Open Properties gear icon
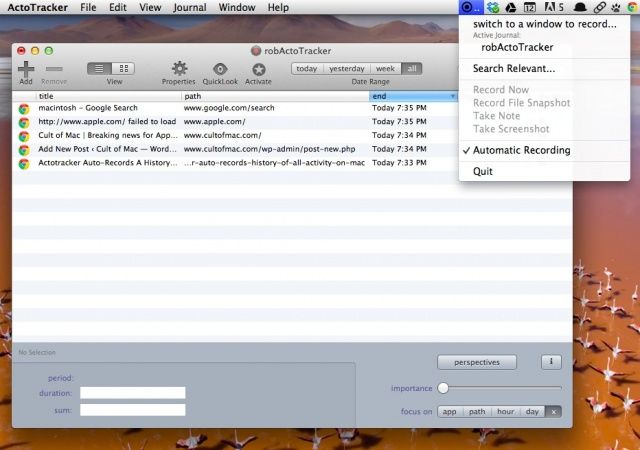This screenshot has height=450, width=640. click(180, 69)
